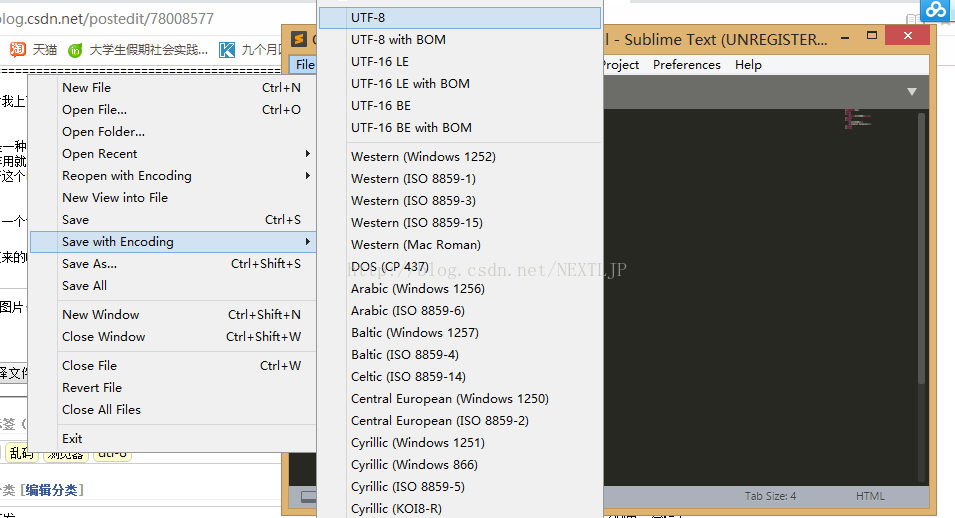Select UTF-16 BE encoding

[x=460, y=105]
